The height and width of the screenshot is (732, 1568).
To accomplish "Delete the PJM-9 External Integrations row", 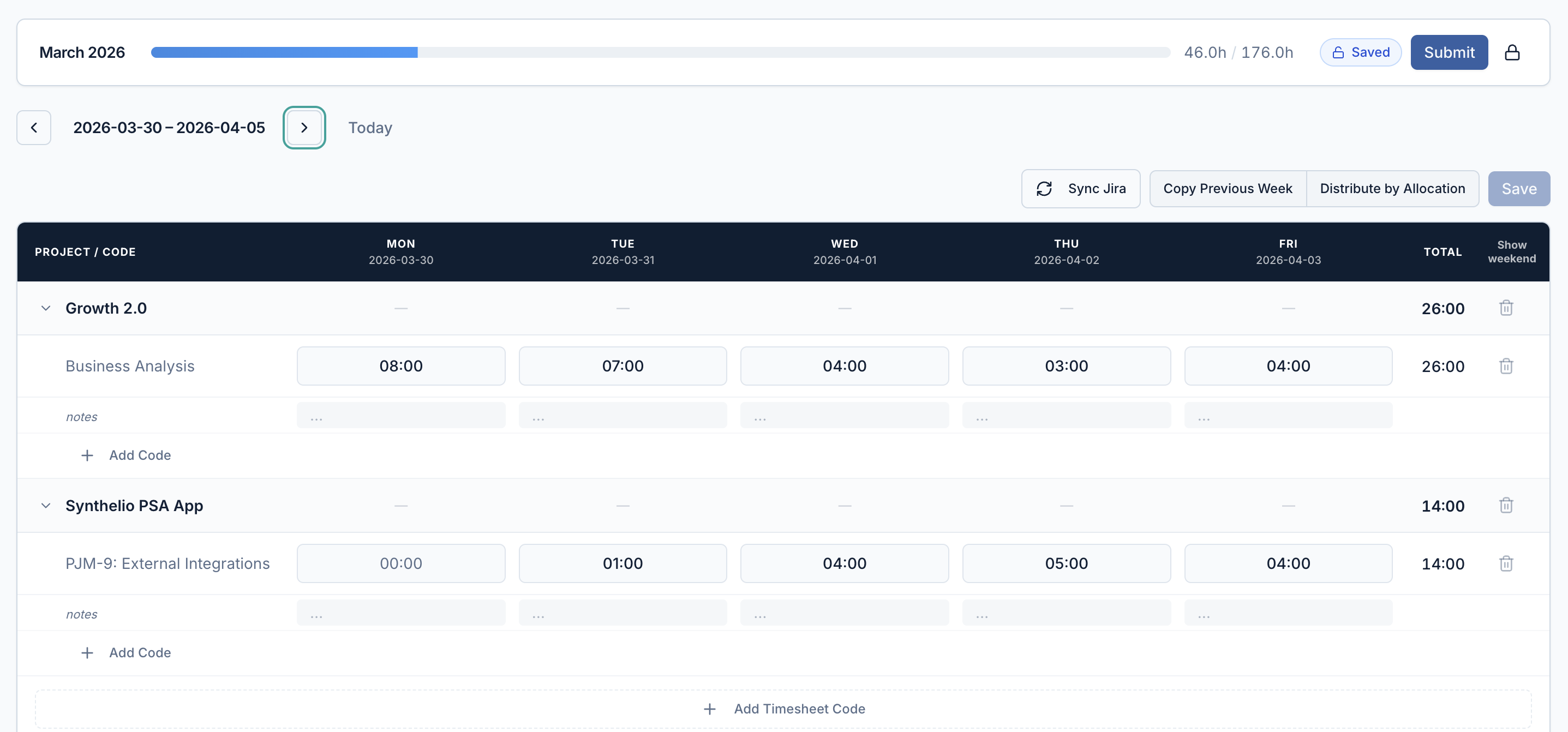I will click(x=1506, y=563).
